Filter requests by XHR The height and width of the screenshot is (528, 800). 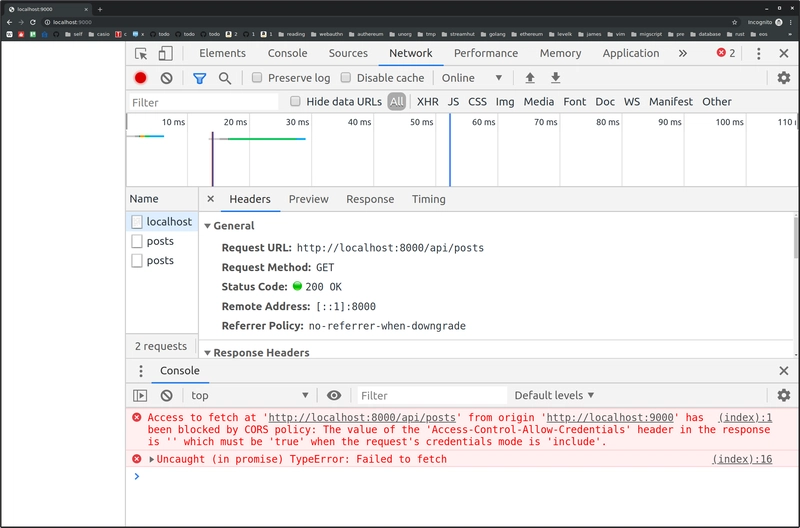[428, 102]
